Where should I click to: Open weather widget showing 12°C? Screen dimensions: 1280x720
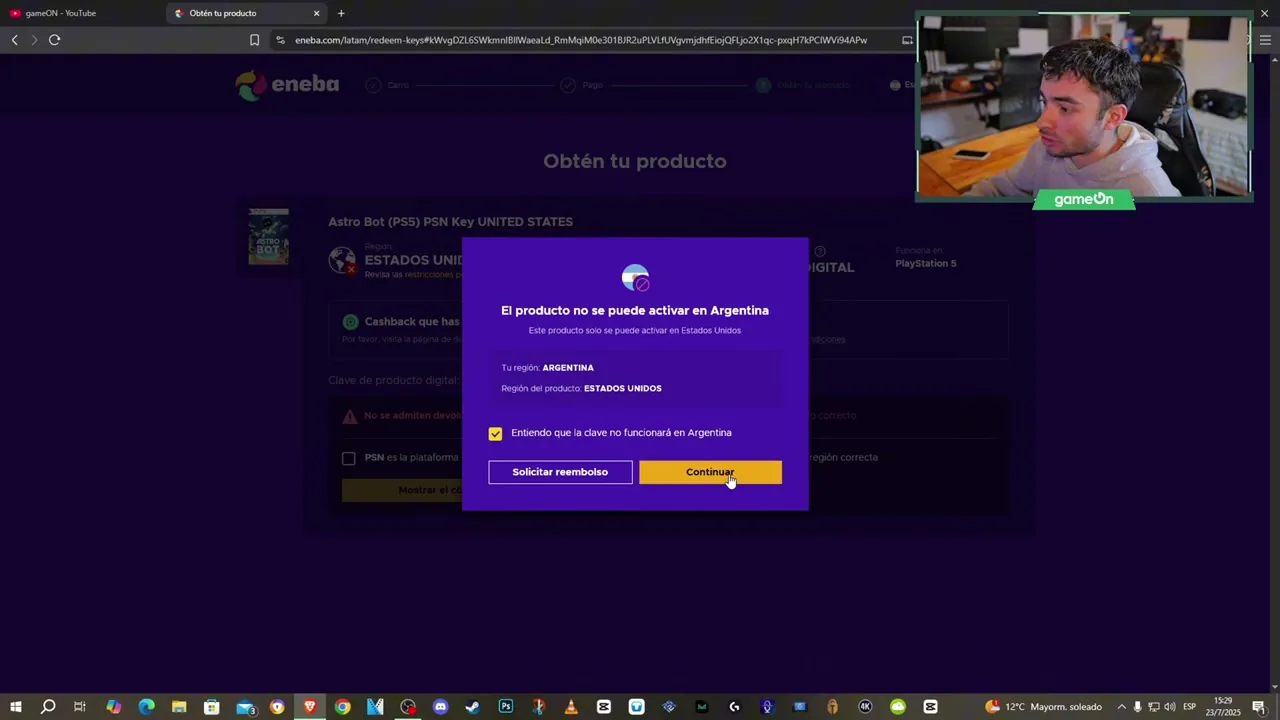(1043, 707)
